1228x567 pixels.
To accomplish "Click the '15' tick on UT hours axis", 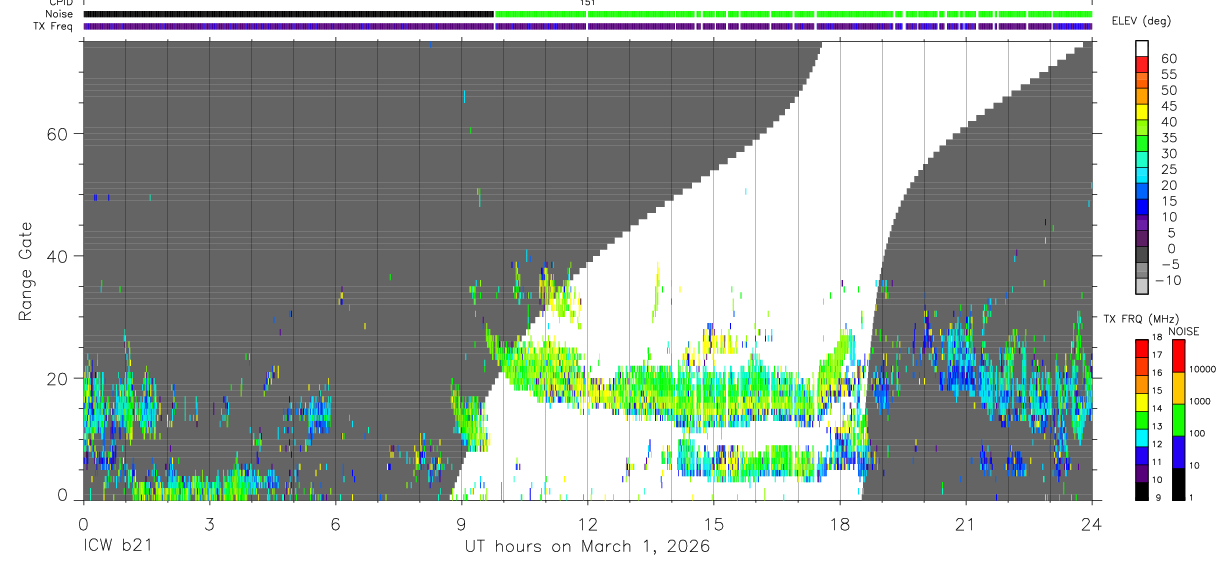I will 714,524.
